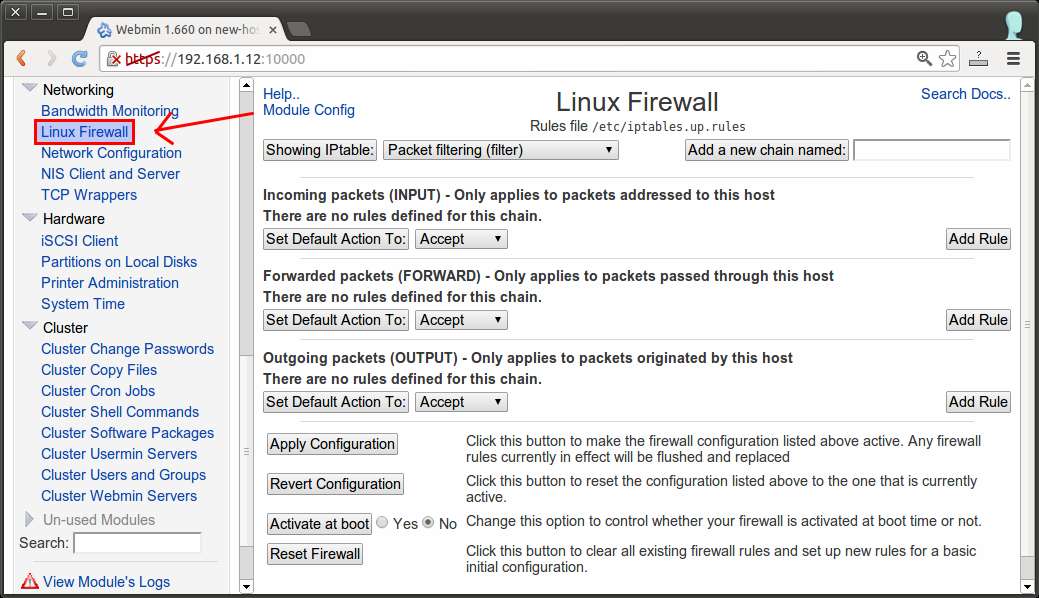Open Cluster Users and Groups
This screenshot has height=598, width=1039.
pyautogui.click(x=123, y=475)
